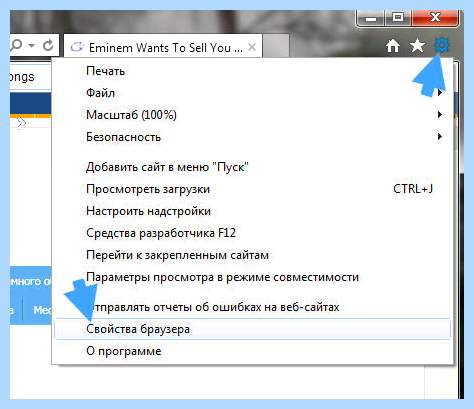
Task: Choose Перейти к закрепленным сайтам
Action: click(x=253, y=255)
